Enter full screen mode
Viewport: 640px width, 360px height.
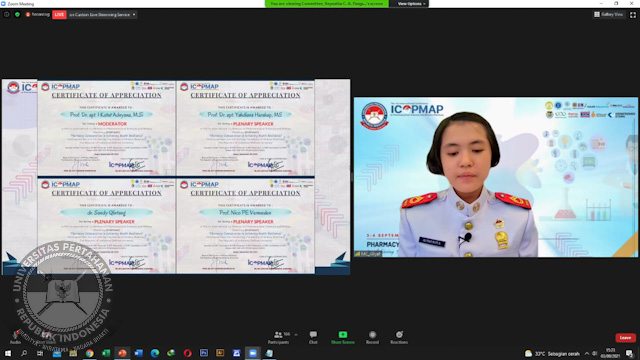tap(633, 15)
